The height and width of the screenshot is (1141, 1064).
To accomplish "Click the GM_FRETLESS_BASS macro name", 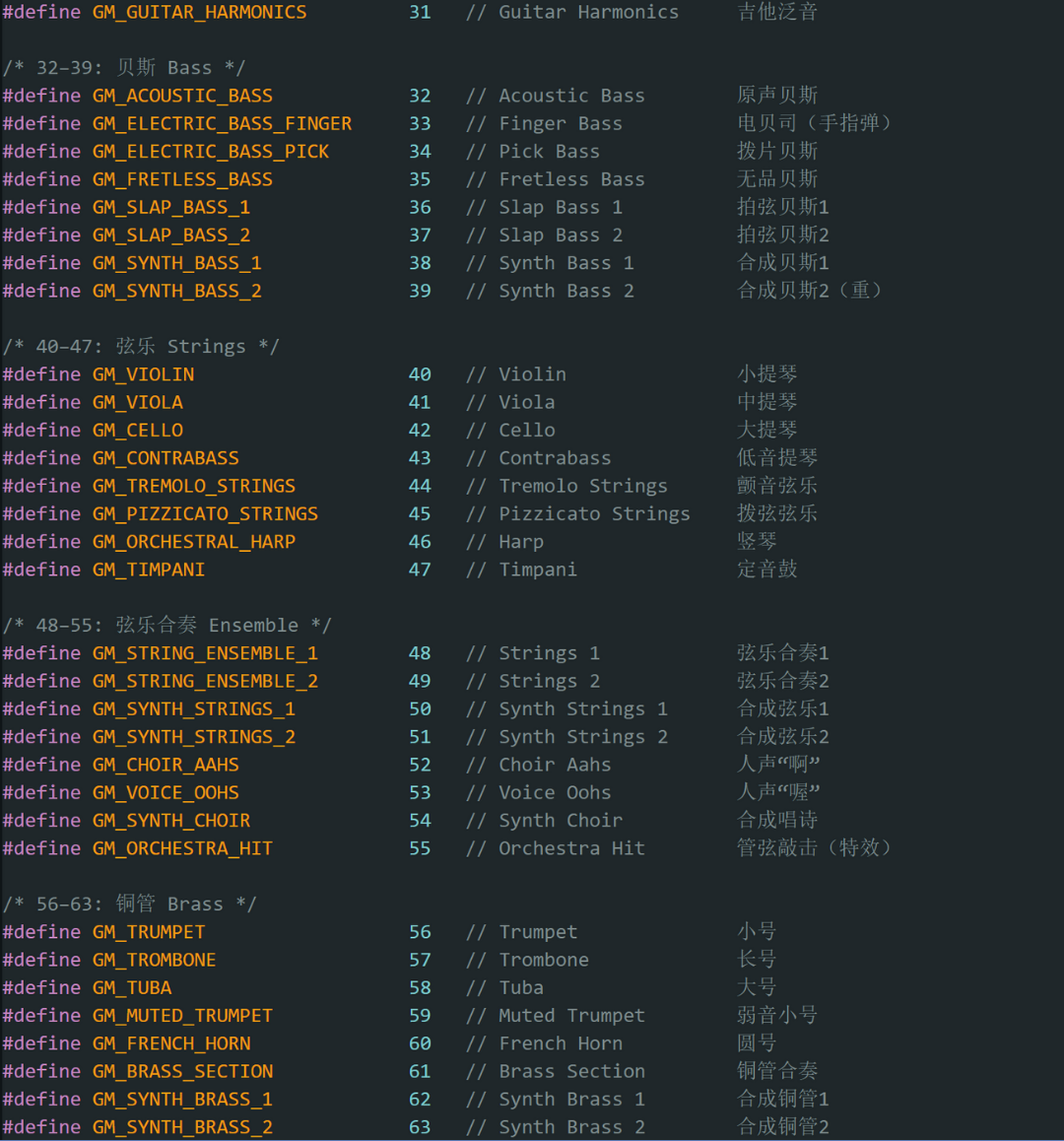I will coord(182,179).
